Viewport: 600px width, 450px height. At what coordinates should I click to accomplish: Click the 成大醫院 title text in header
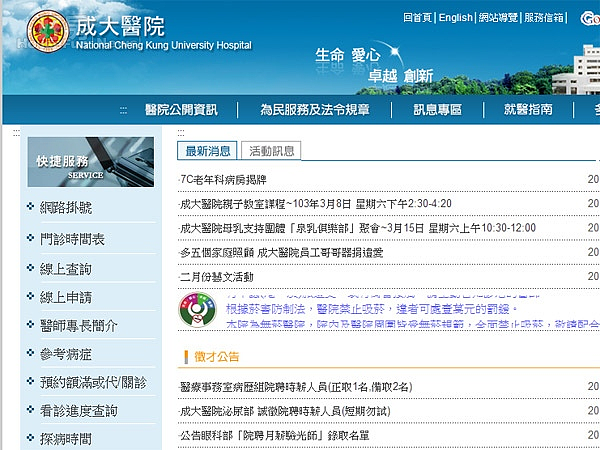pyautogui.click(x=120, y=26)
